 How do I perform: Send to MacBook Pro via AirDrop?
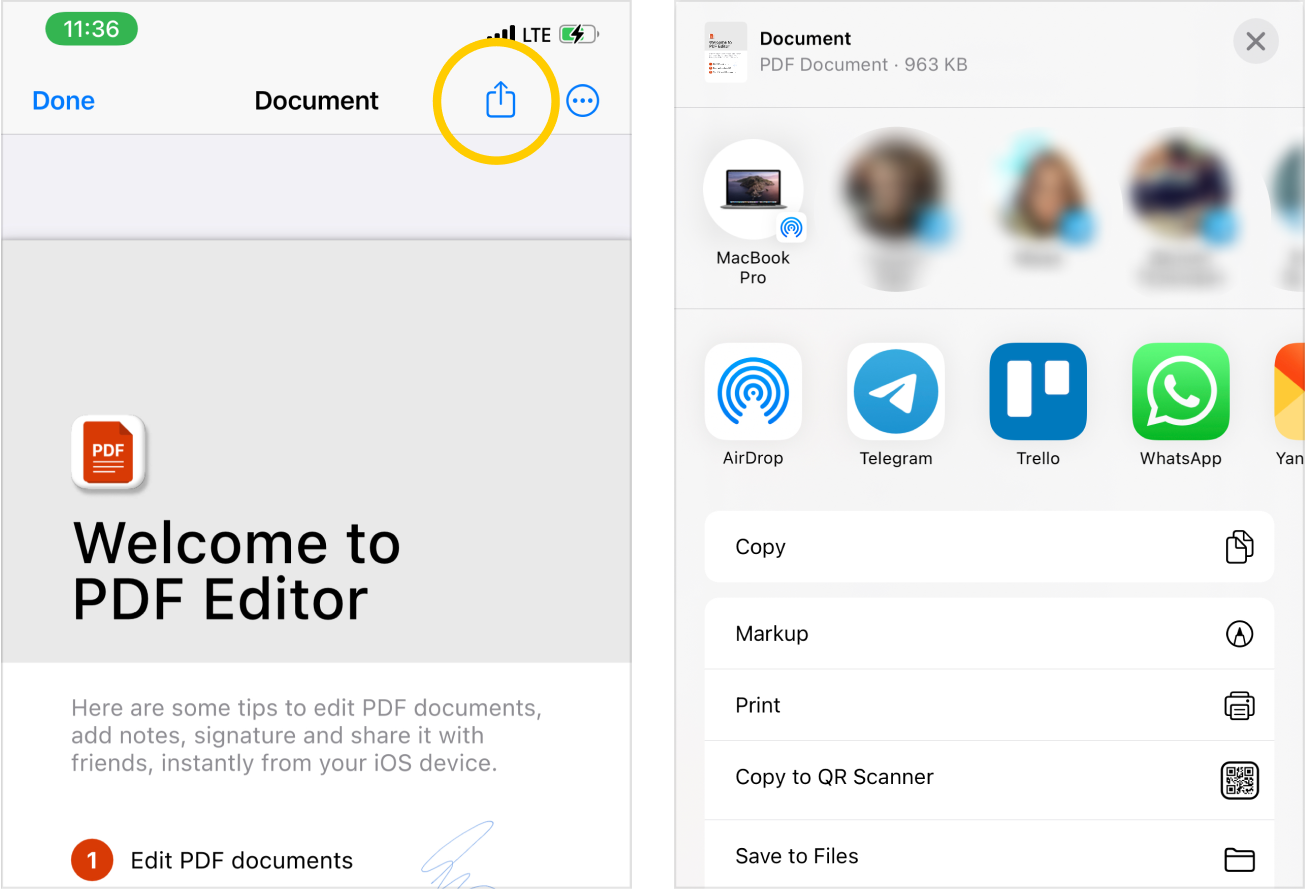point(753,212)
